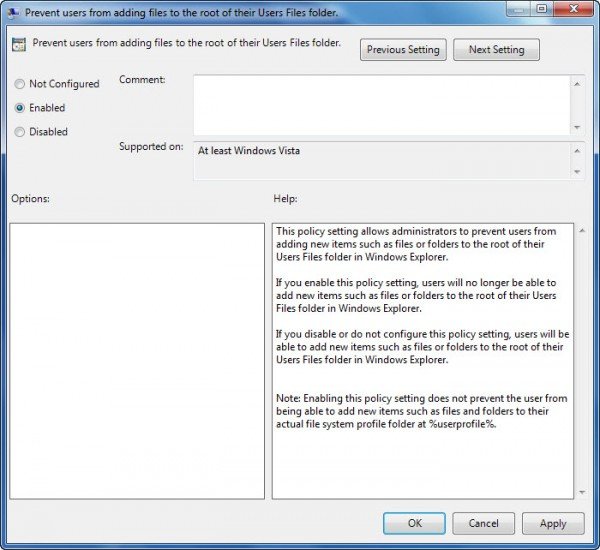
Task: Click the OK button
Action: coord(414,523)
